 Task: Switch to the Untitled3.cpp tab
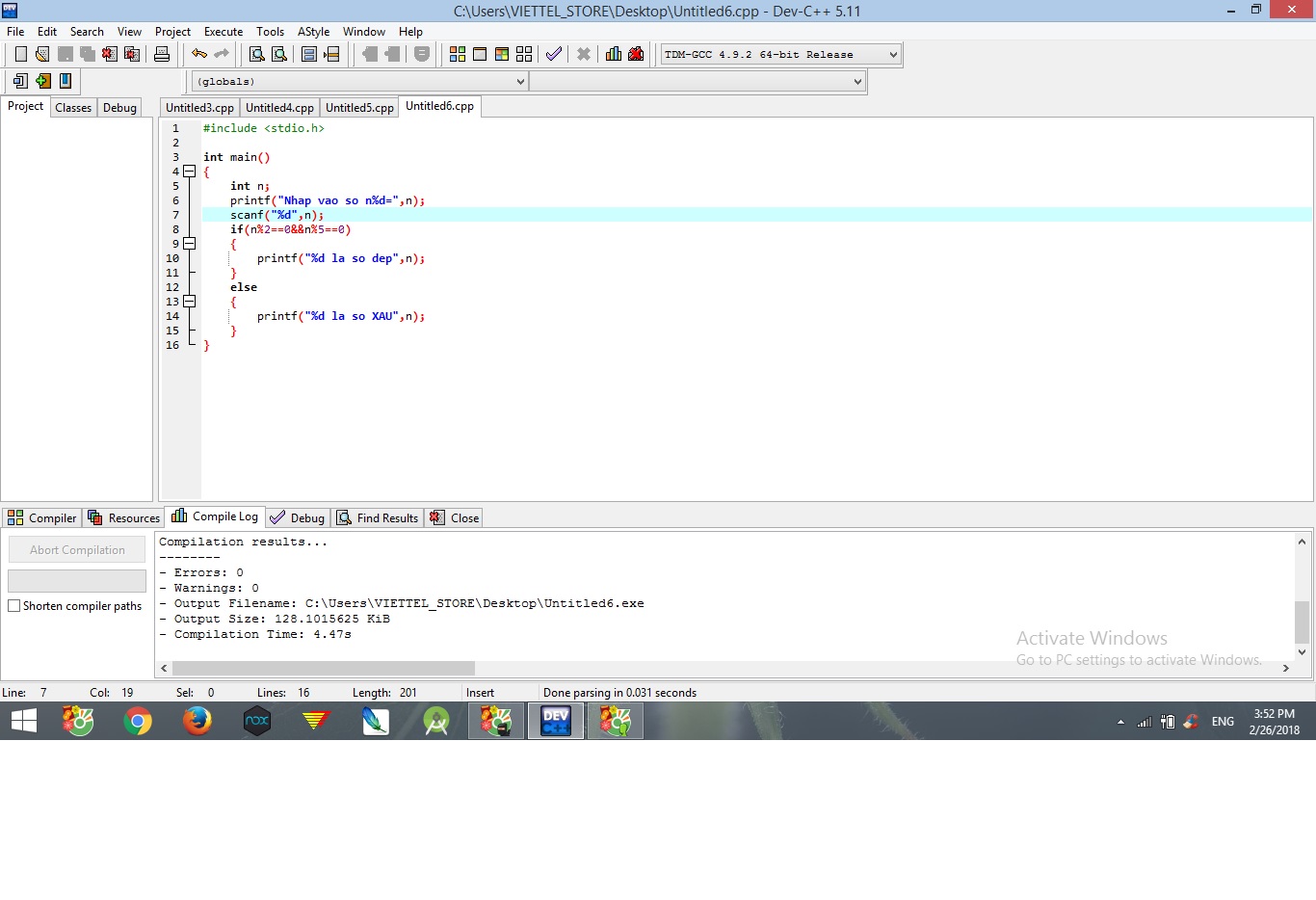(x=199, y=108)
